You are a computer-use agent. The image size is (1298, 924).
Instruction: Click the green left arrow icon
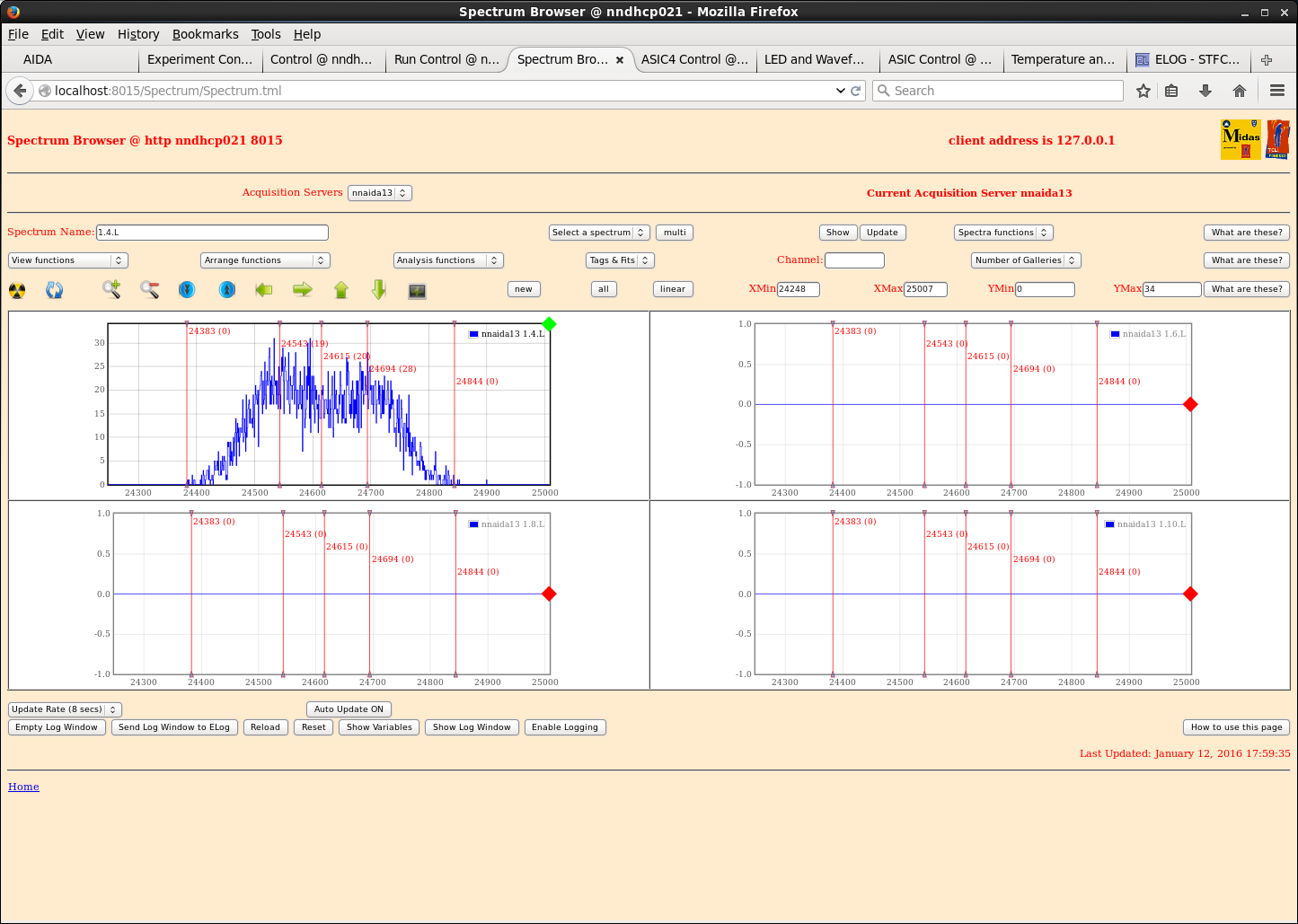tap(264, 289)
